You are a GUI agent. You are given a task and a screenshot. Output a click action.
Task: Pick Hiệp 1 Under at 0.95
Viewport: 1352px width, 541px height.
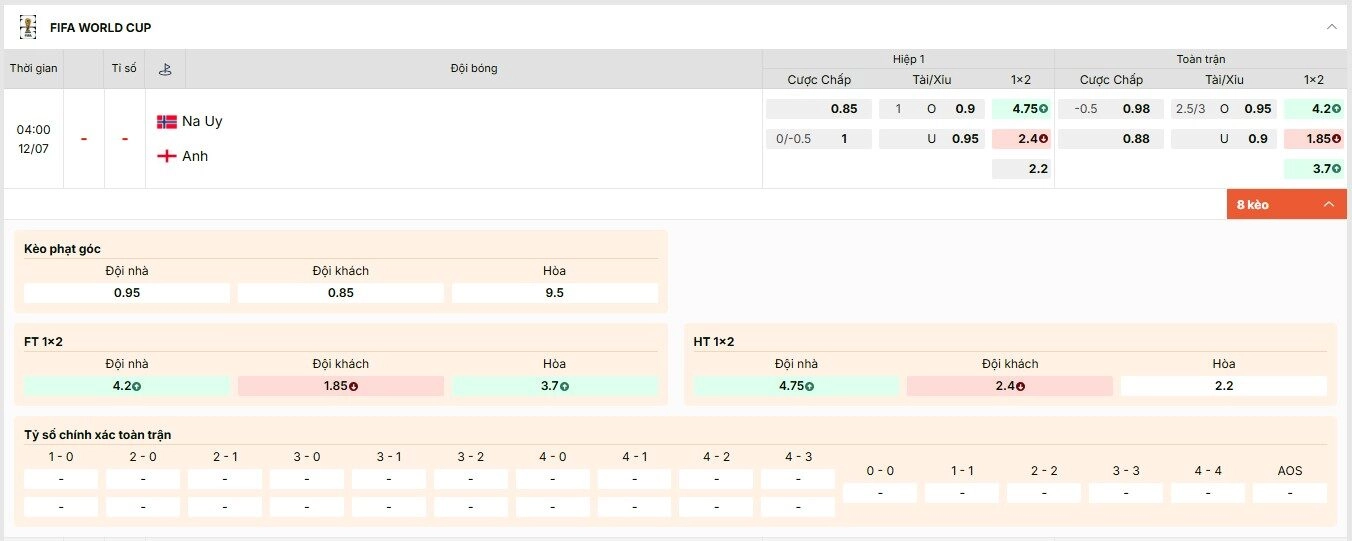[x=932, y=139]
